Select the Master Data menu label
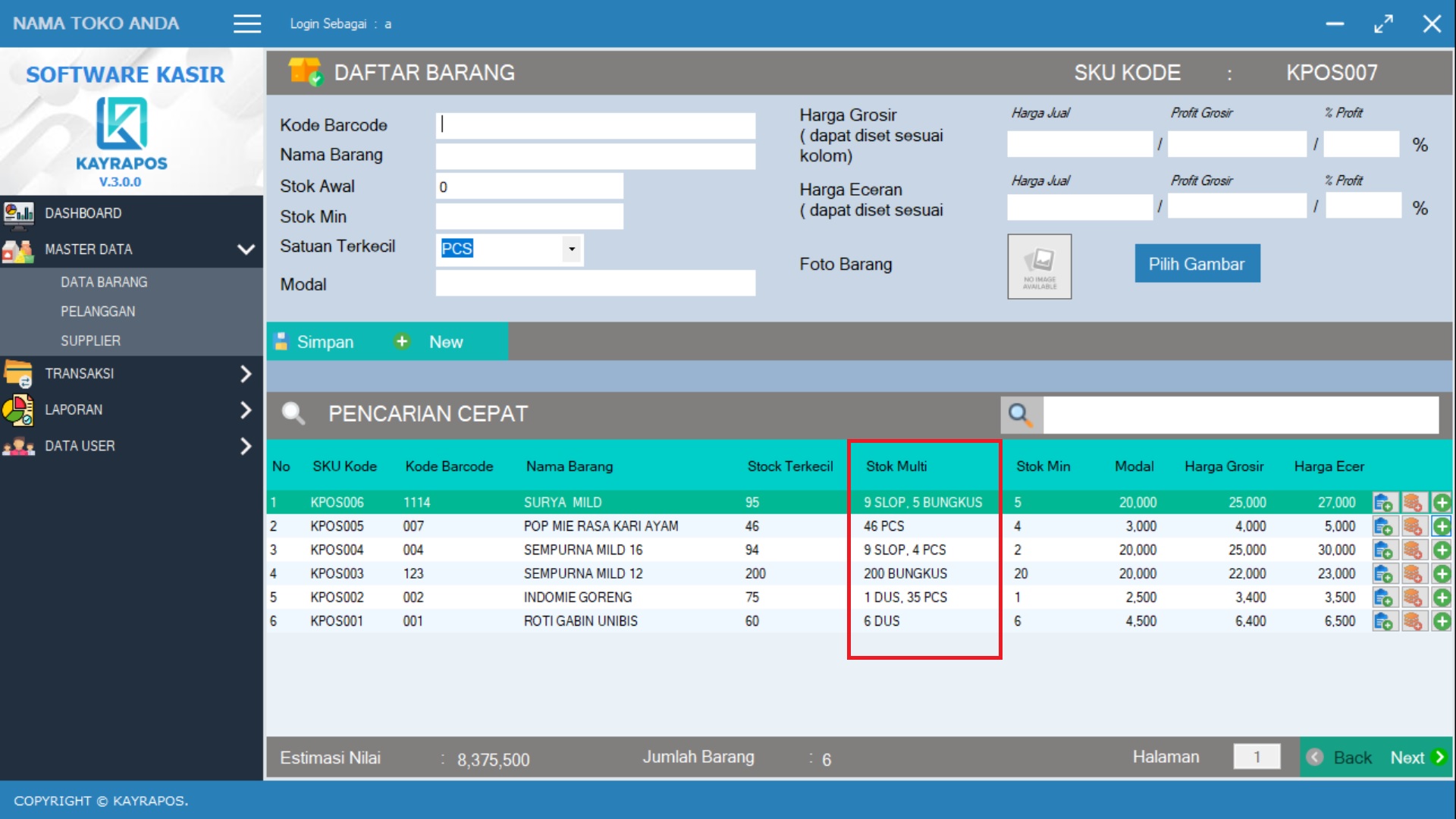Image resolution: width=1456 pixels, height=819 pixels. click(x=88, y=249)
